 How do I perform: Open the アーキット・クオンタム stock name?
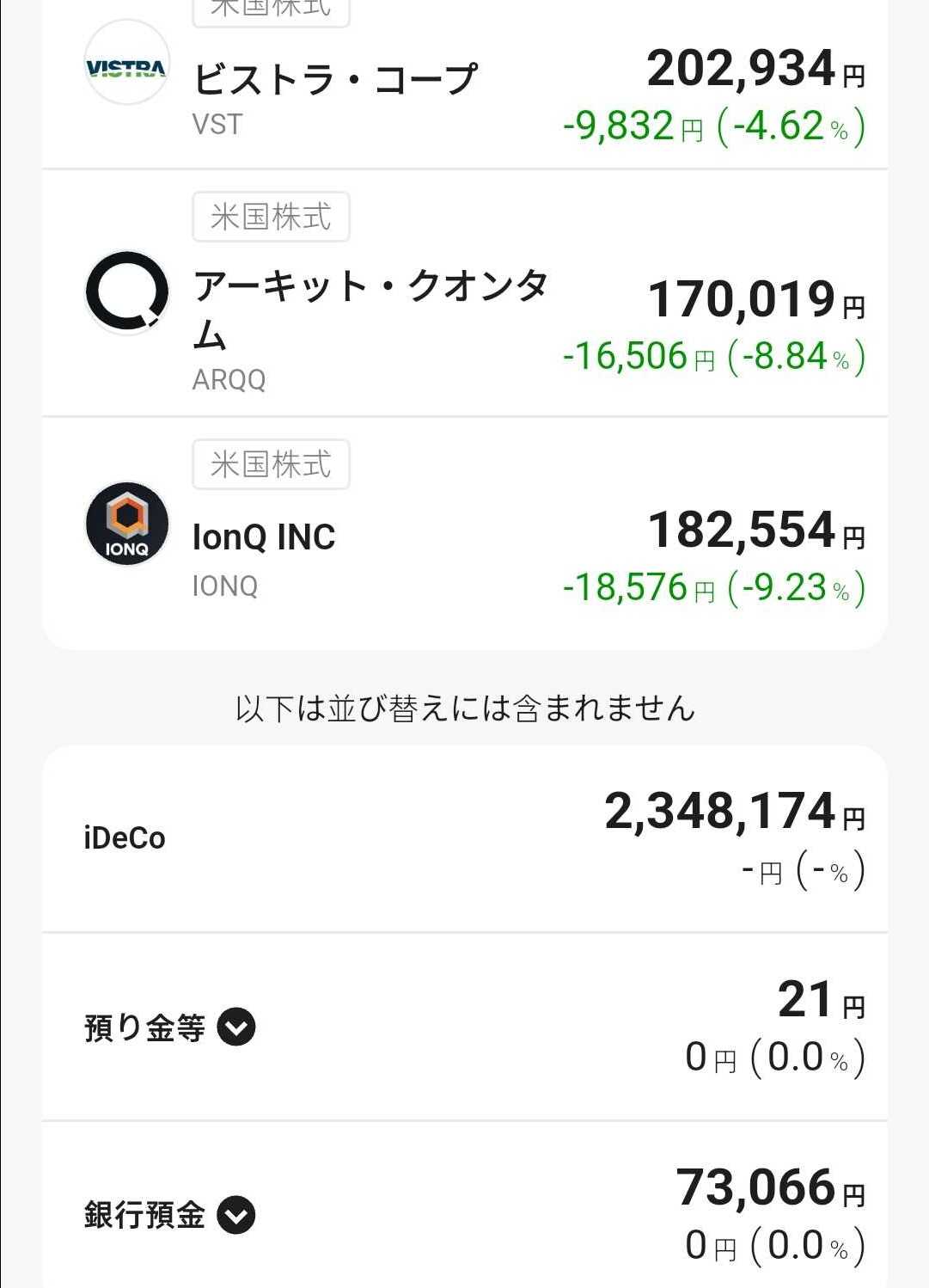(x=370, y=310)
